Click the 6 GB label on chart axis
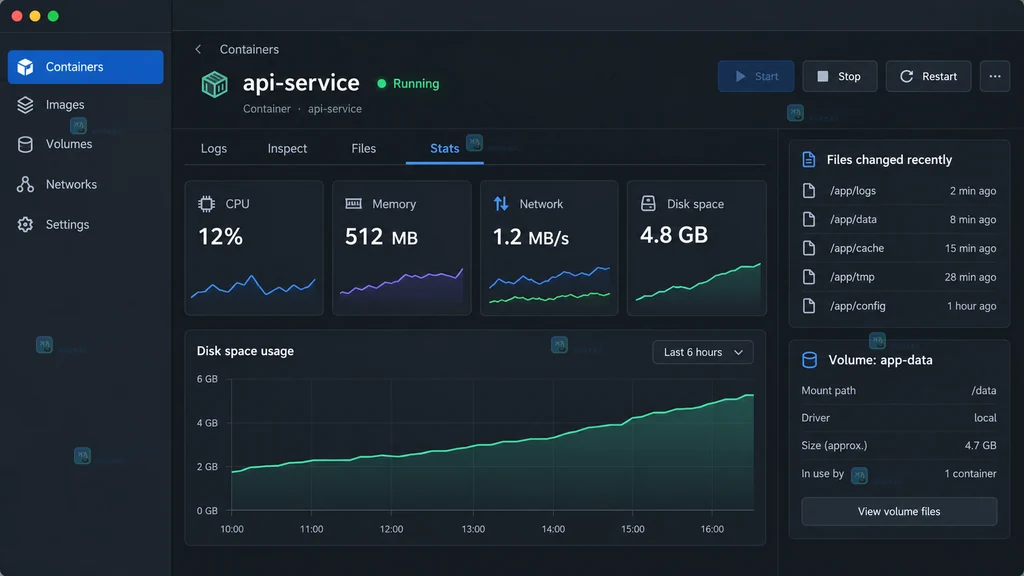1024x576 pixels. click(207, 379)
